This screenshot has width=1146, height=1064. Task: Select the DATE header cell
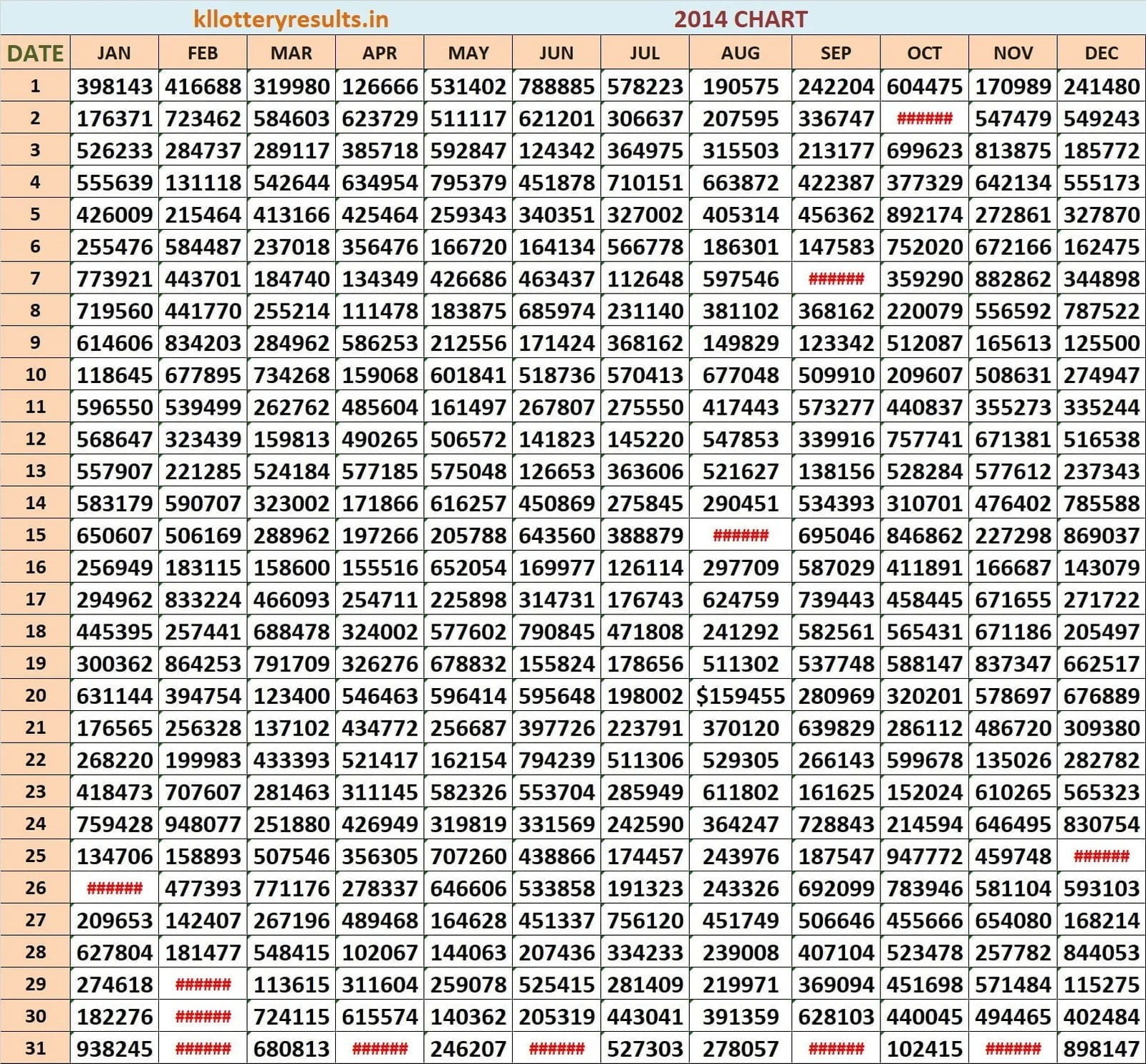coord(35,52)
